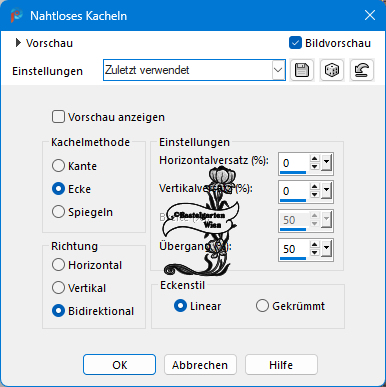Click the Abbrechen button
The height and width of the screenshot is (387, 386).
(200, 365)
